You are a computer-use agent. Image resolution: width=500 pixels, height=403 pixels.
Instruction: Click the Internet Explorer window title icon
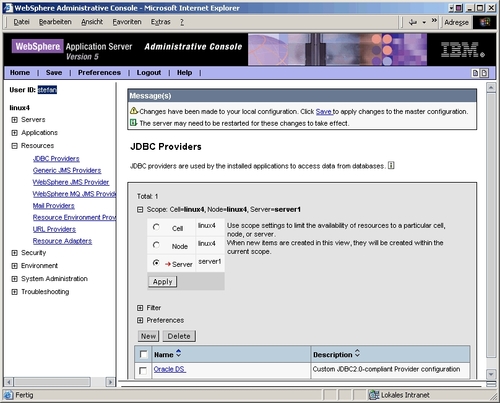(x=8, y=8)
